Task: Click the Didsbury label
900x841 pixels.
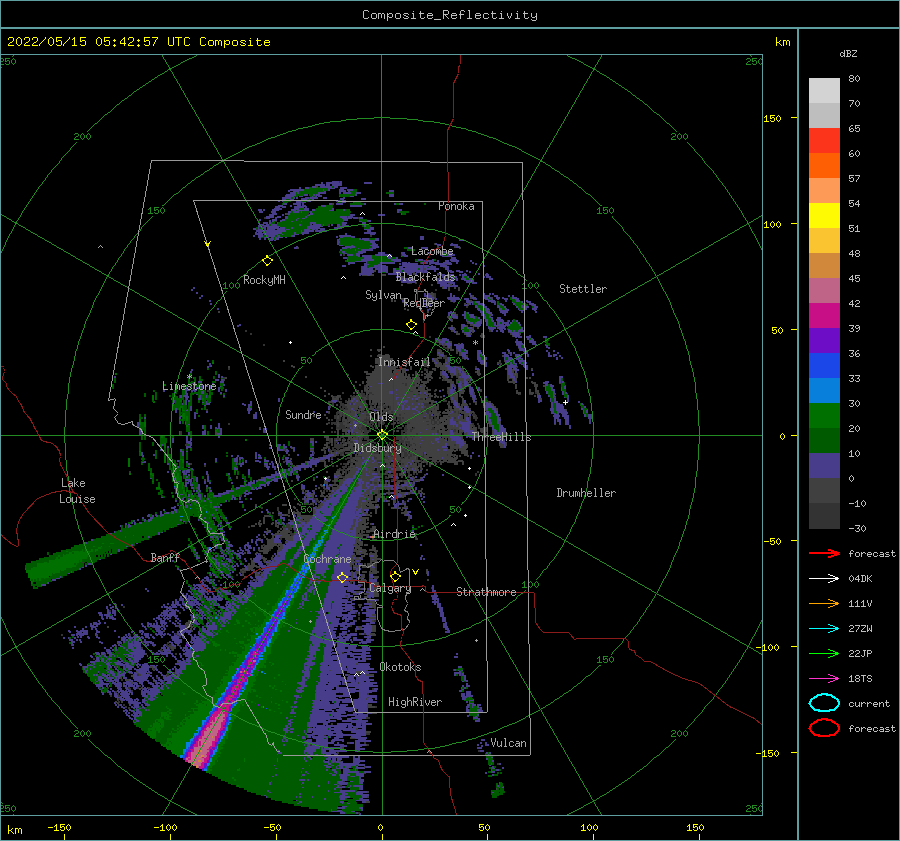Action: (x=377, y=448)
